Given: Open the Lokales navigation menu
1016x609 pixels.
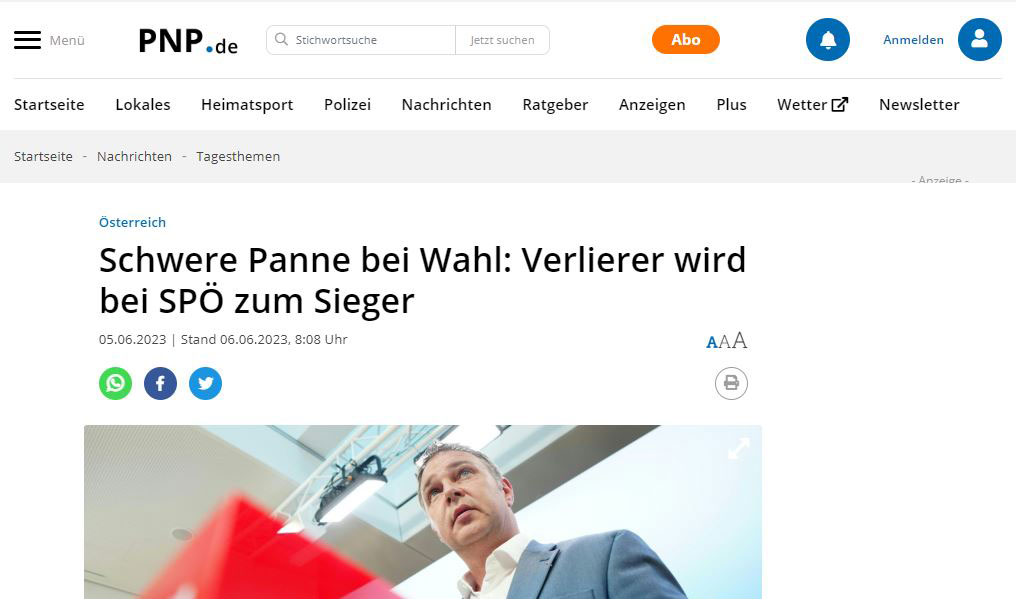Looking at the screenshot, I should coord(143,104).
